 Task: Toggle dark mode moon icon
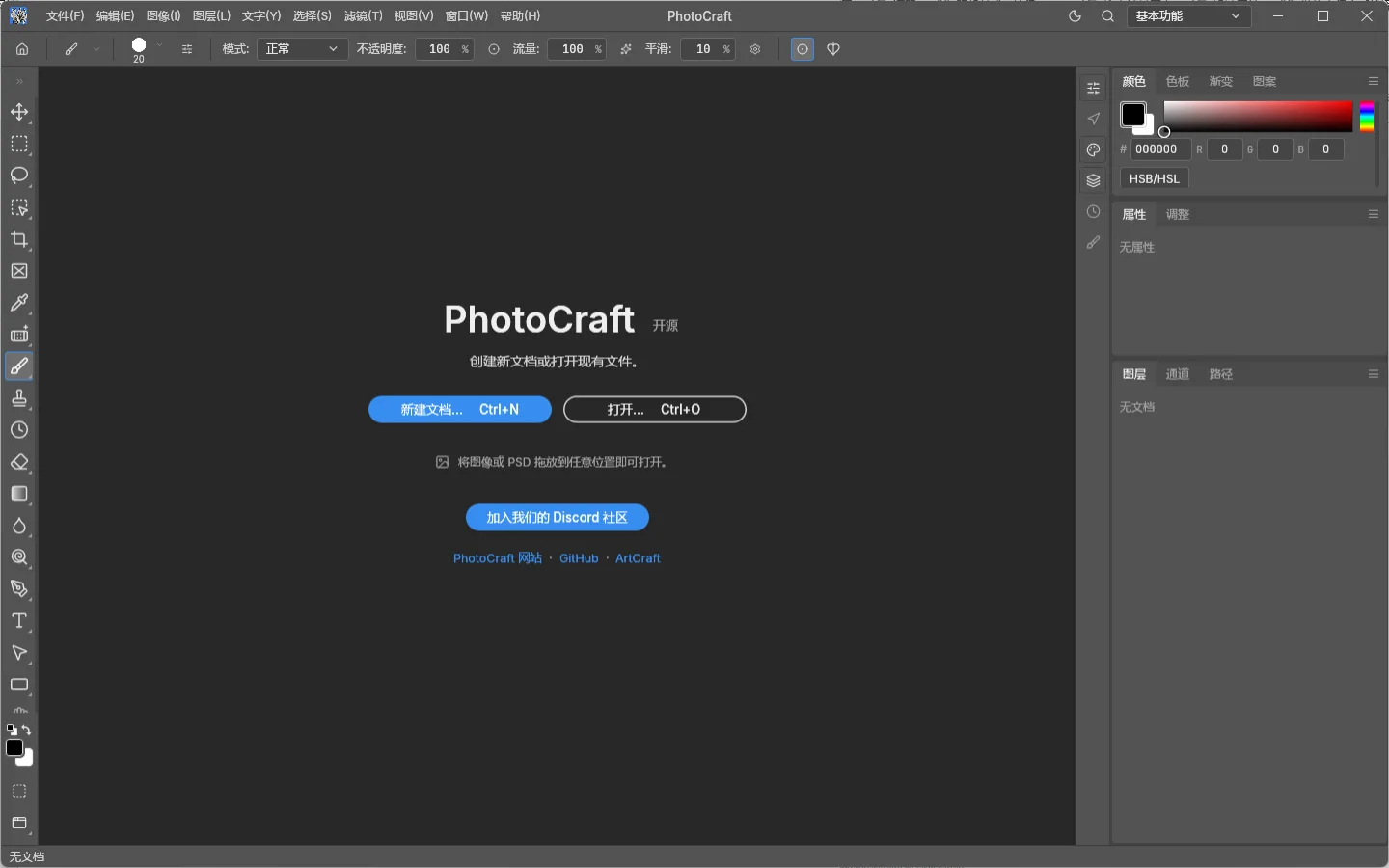point(1075,16)
